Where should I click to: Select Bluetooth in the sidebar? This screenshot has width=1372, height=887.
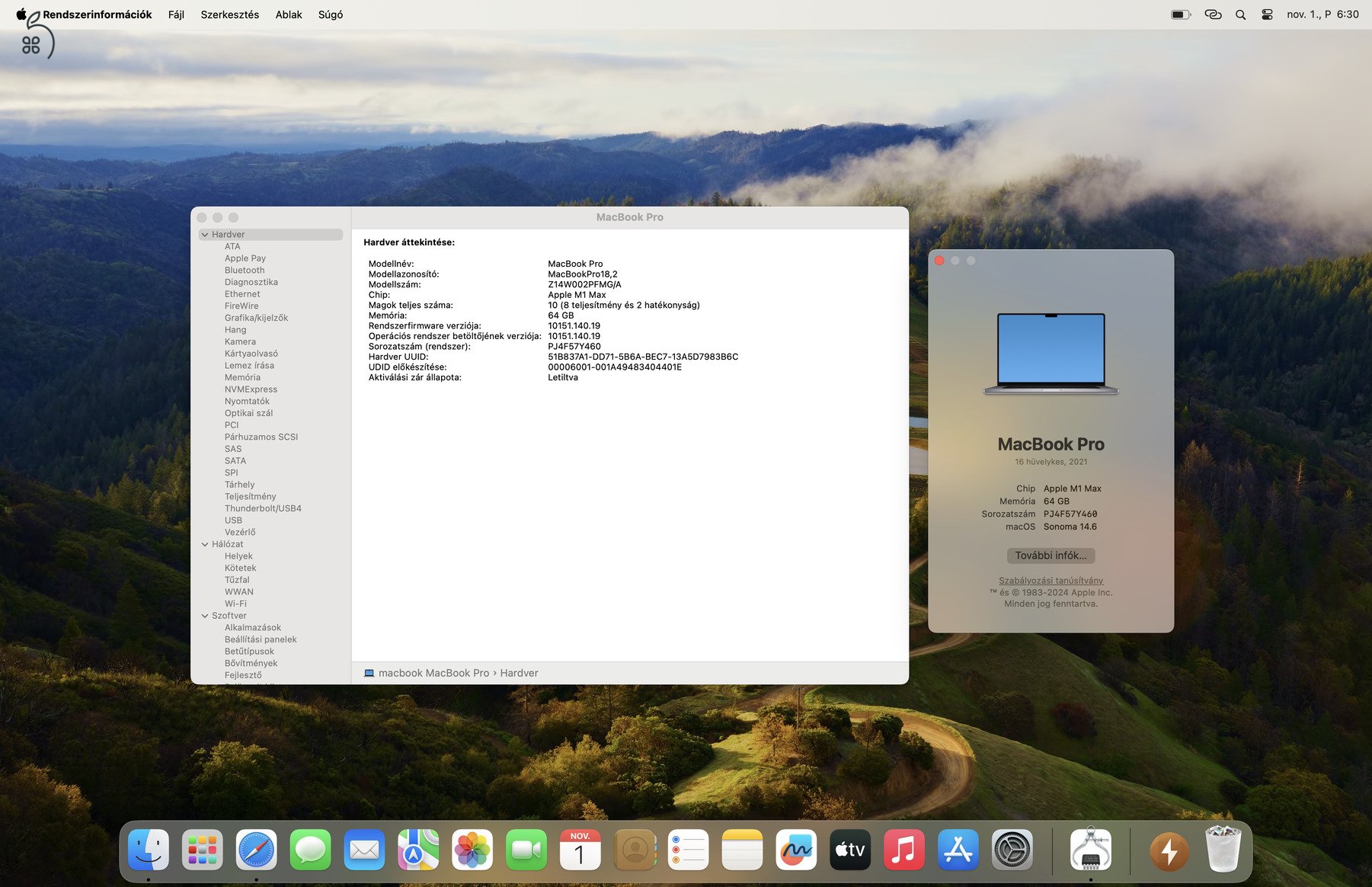[245, 271]
